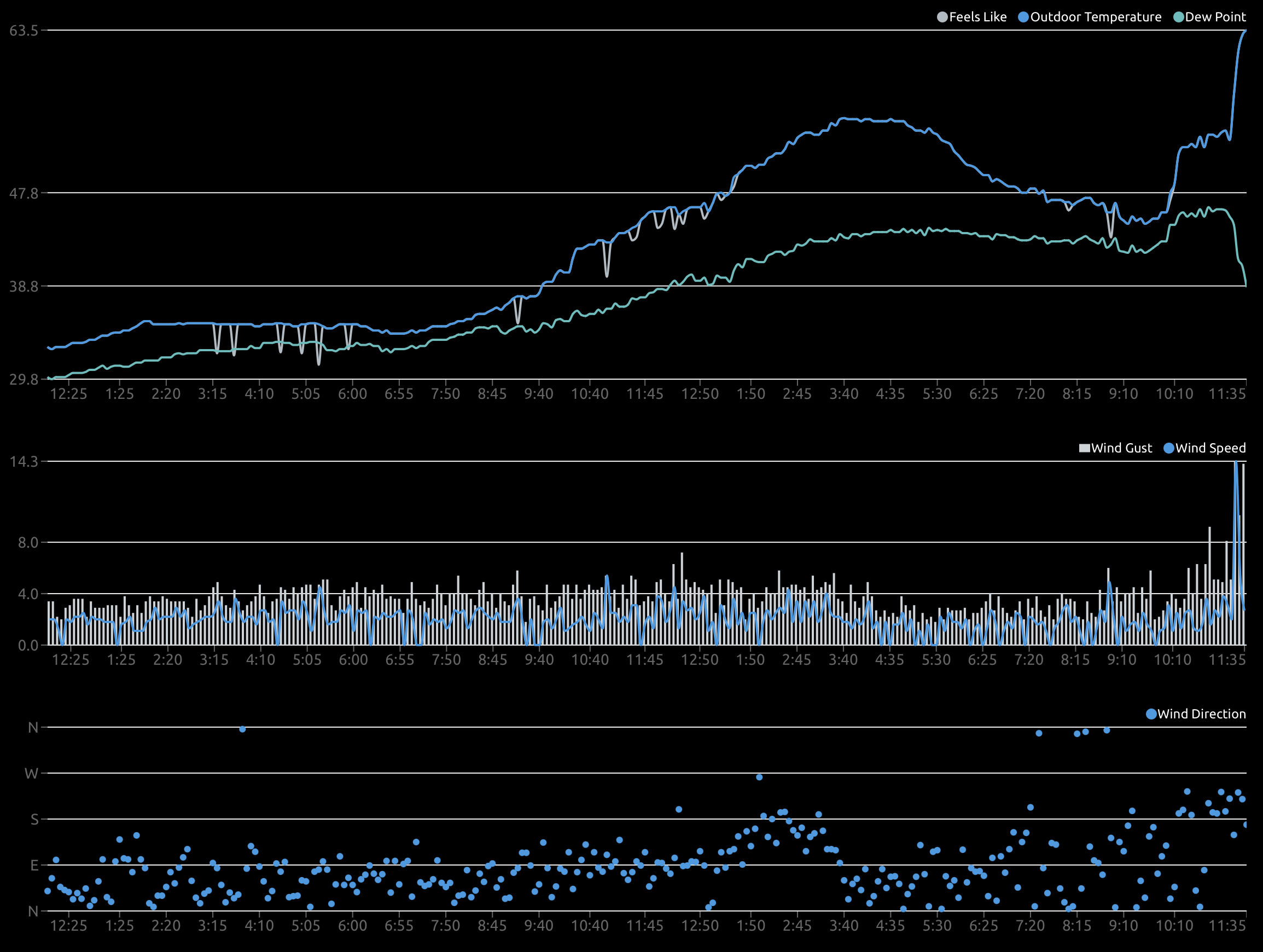
Task: Click the 8.0 wind axis label
Action: (28, 543)
